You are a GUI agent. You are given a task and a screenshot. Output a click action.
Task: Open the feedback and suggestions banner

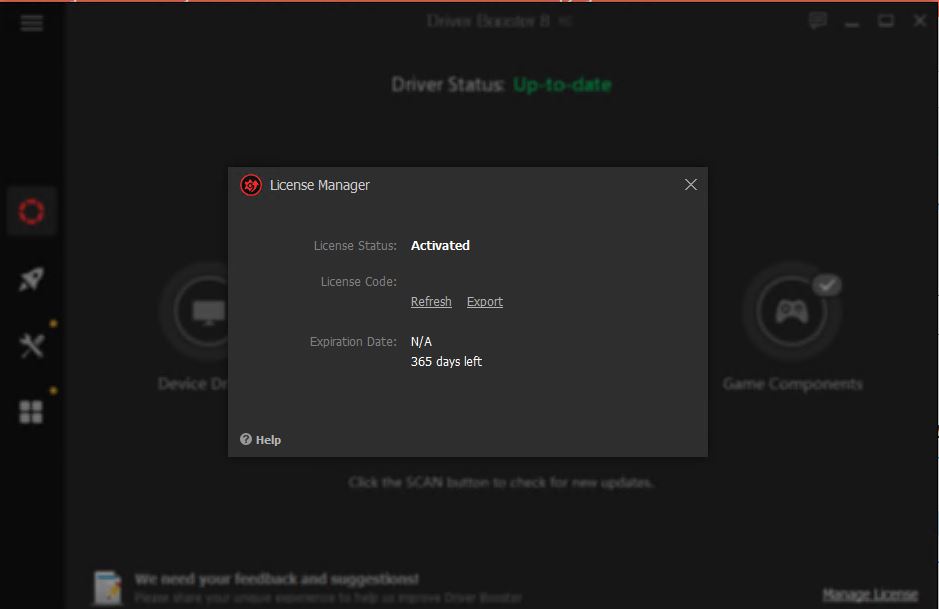click(308, 587)
